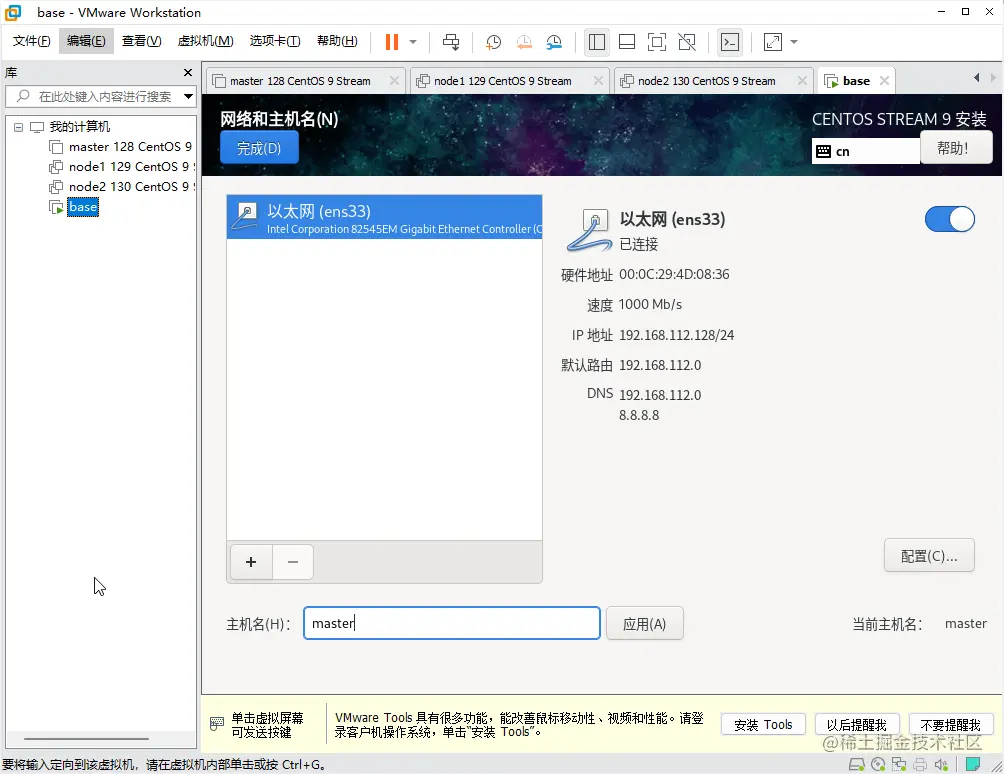Screen dimensions: 1004x774
Task: Toggle the thumbnail bar view
Action: point(627,42)
